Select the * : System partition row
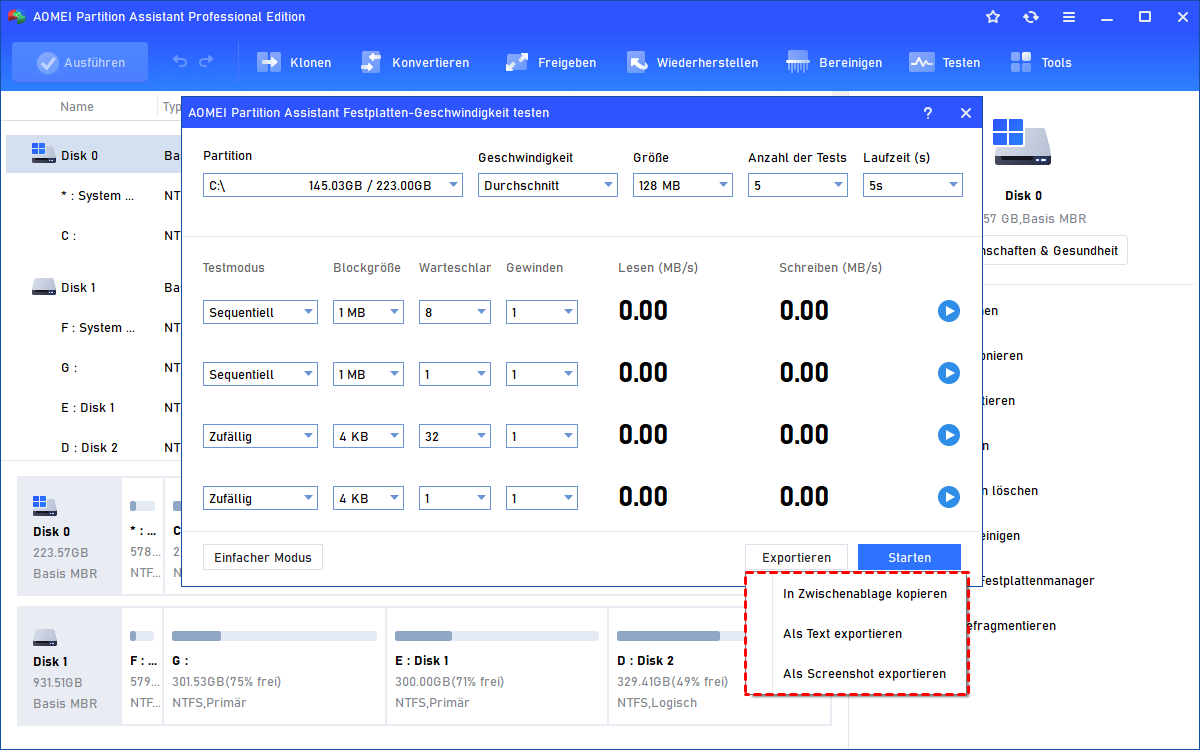The image size is (1200, 750). click(94, 196)
